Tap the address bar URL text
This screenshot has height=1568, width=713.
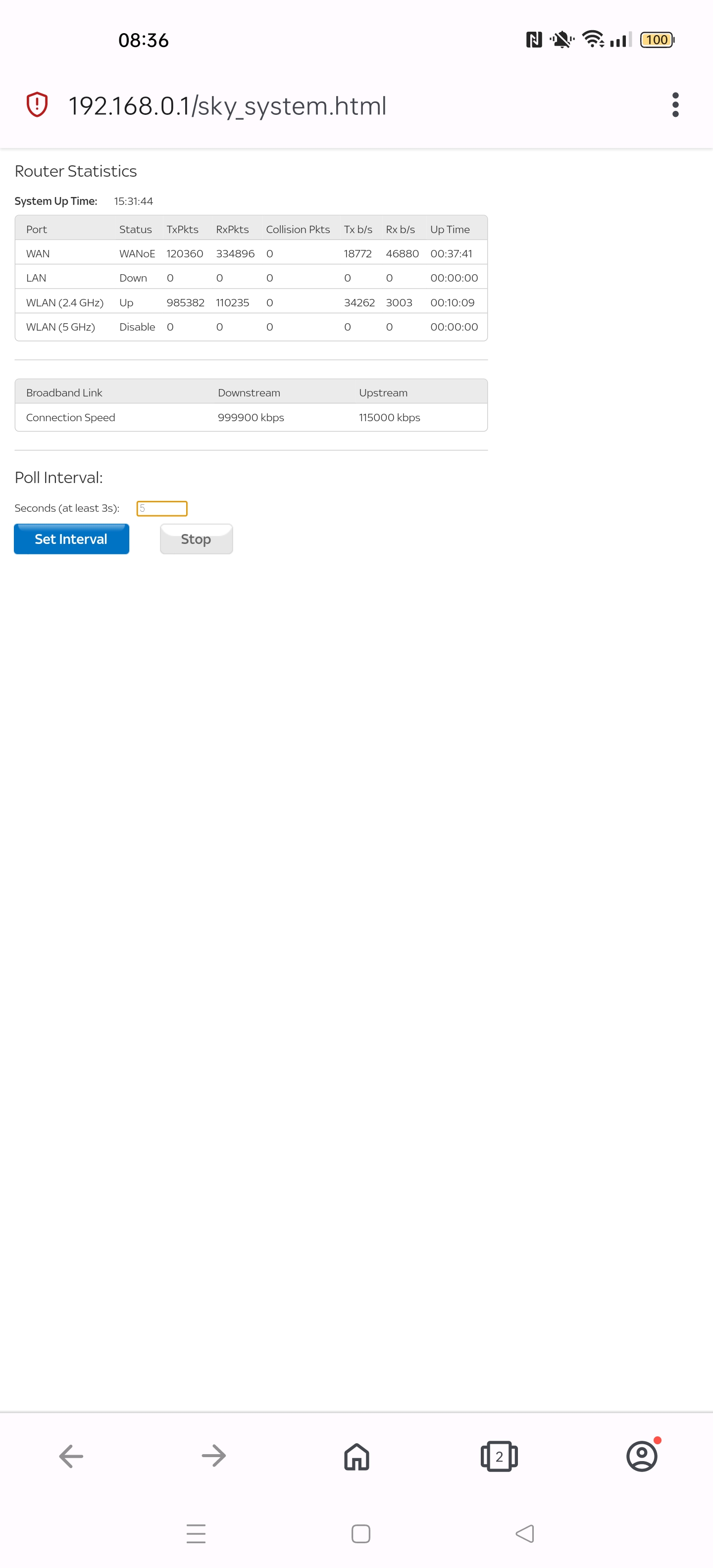tap(227, 106)
